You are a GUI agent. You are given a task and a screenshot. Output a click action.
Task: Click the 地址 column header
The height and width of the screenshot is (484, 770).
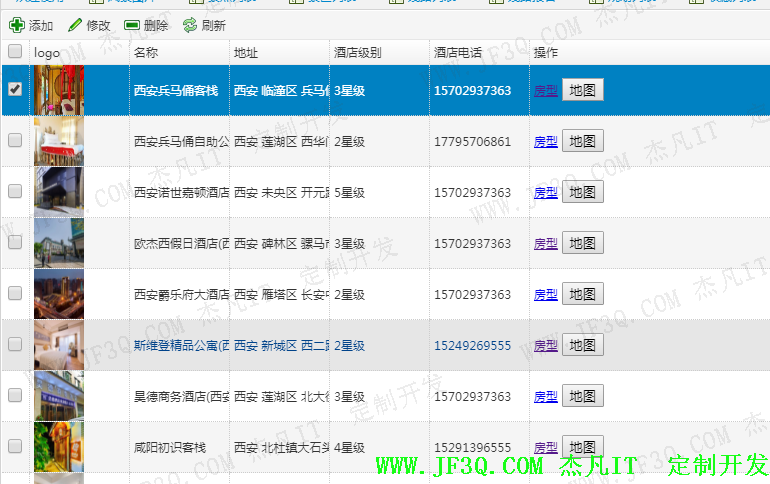click(x=245, y=52)
